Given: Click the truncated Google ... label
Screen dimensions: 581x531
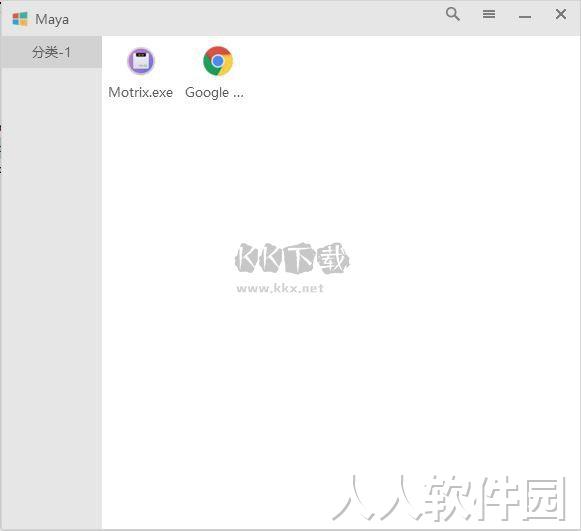Looking at the screenshot, I should (215, 93).
